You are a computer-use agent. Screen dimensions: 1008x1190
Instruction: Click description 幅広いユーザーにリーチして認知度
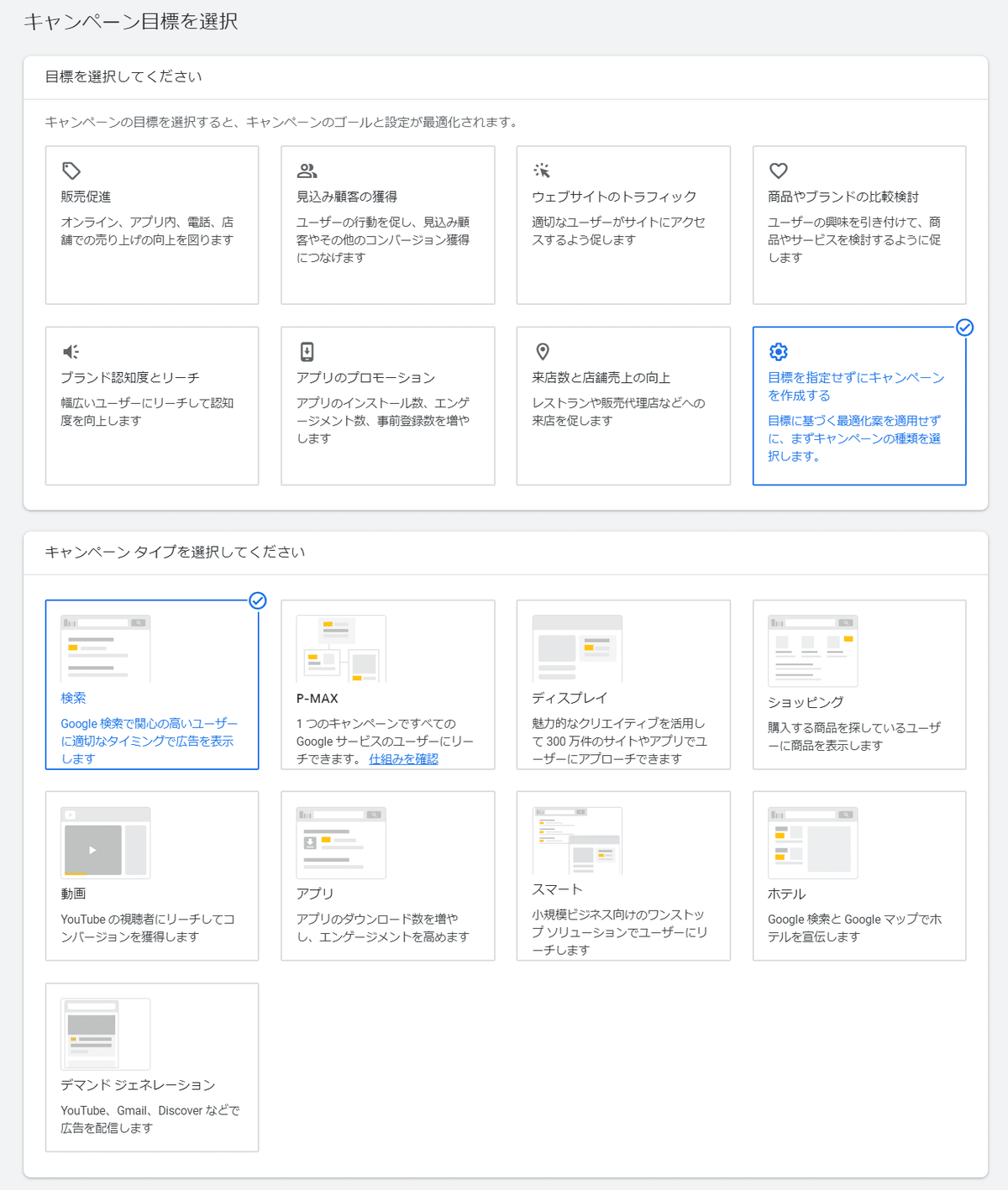pyautogui.click(x=147, y=412)
